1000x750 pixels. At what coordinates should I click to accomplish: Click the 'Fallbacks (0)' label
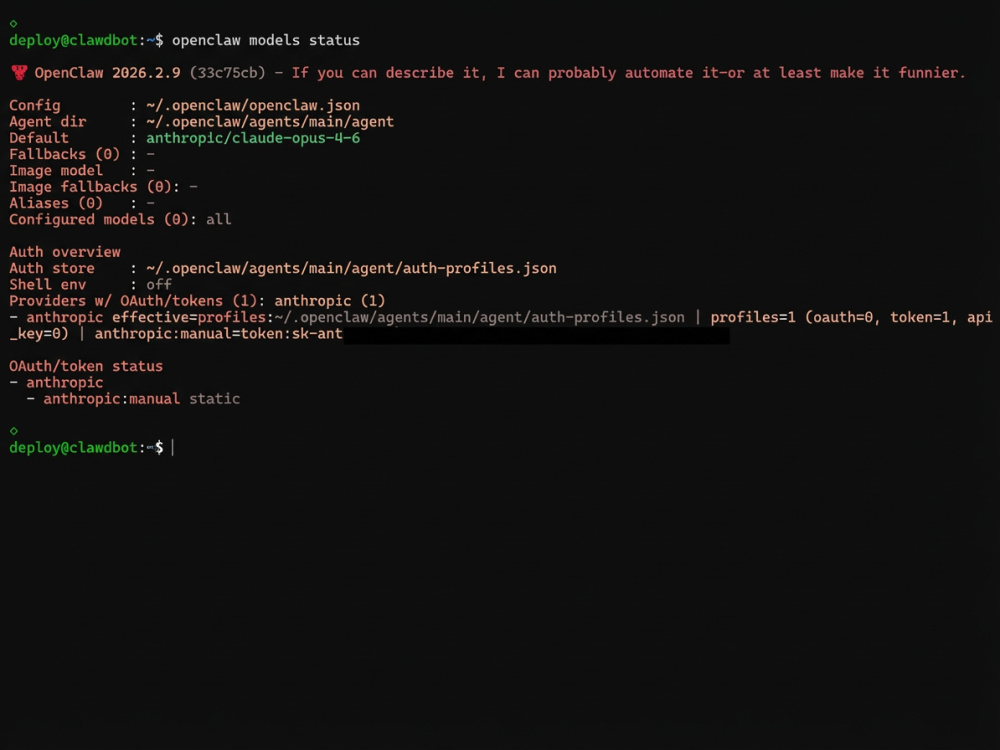(64, 154)
